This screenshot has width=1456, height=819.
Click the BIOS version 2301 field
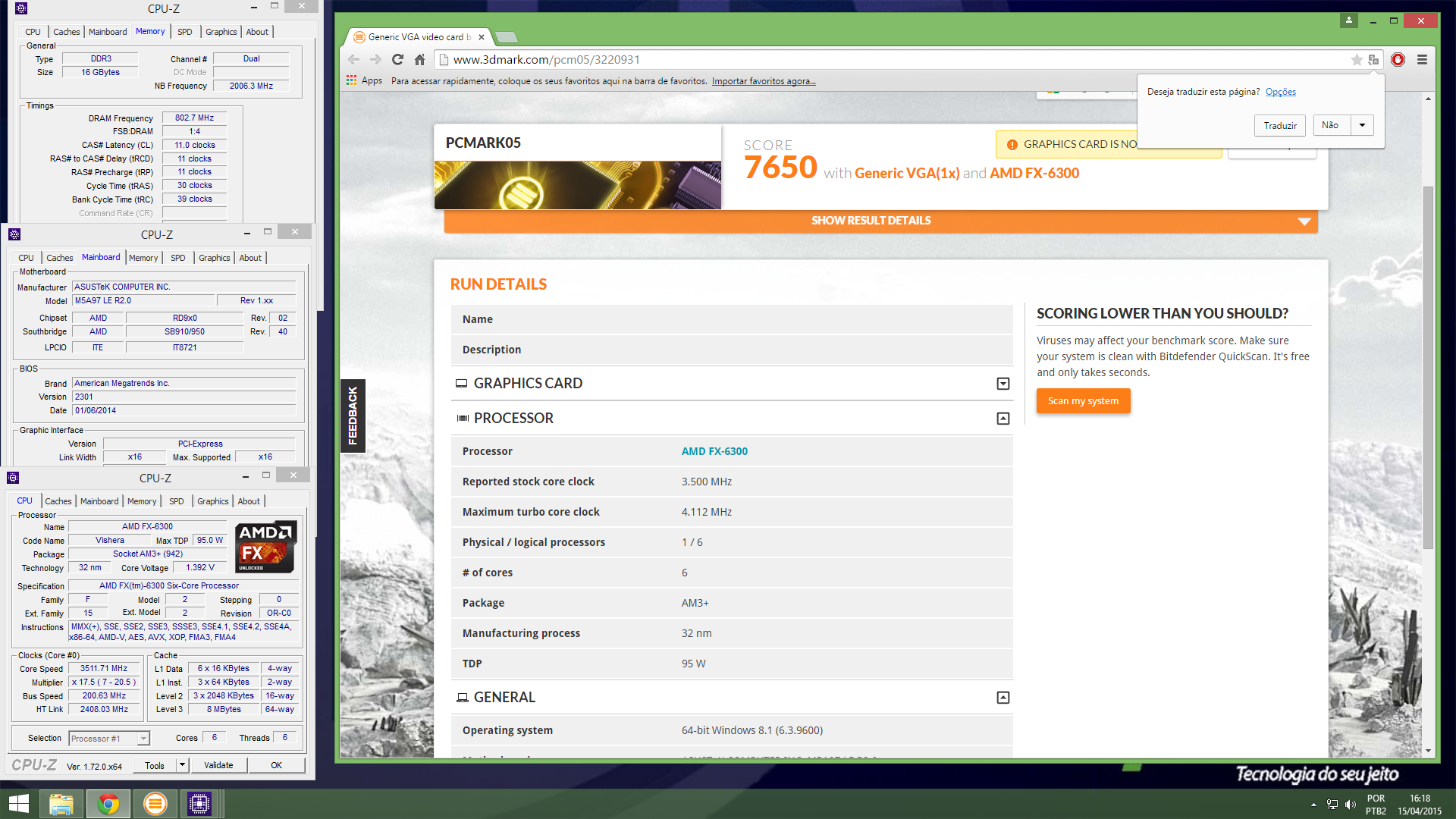[184, 397]
